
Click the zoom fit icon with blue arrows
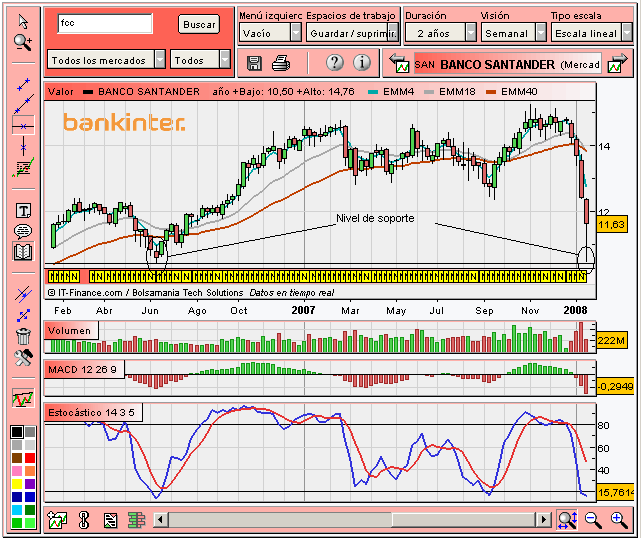(x=567, y=519)
